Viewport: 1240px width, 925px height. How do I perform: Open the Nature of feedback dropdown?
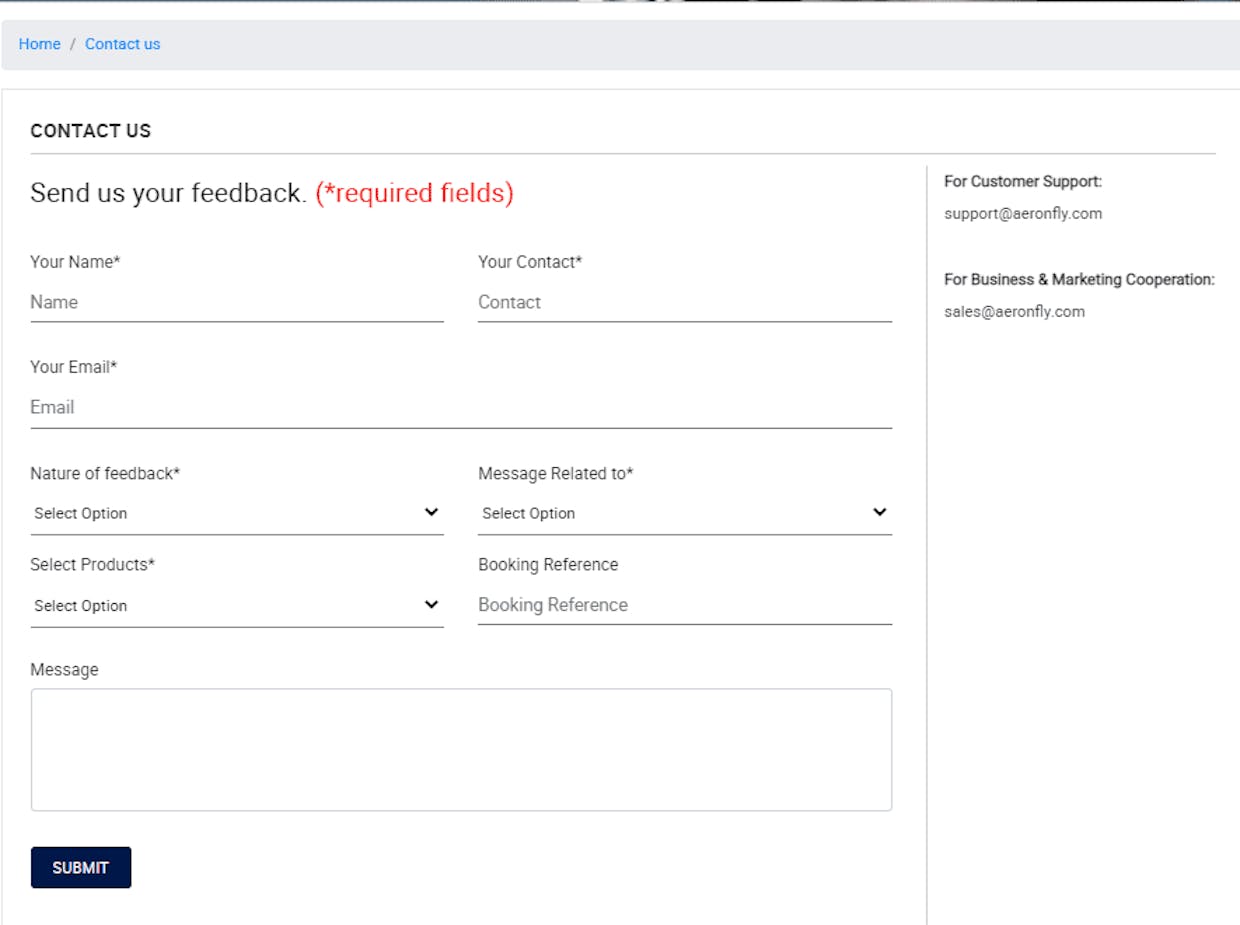point(237,513)
